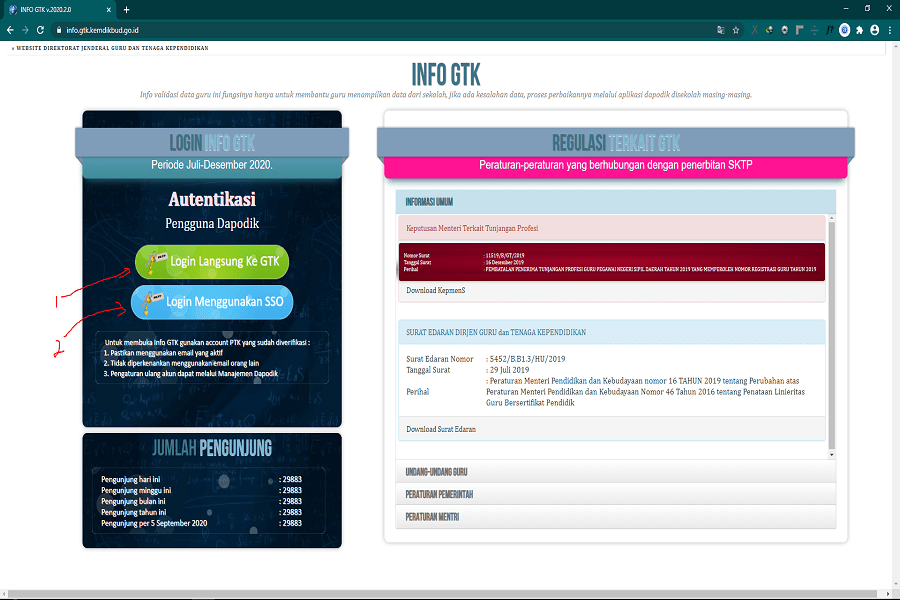Click the Download Surat Edaran link
The image size is (900, 600).
point(441,429)
